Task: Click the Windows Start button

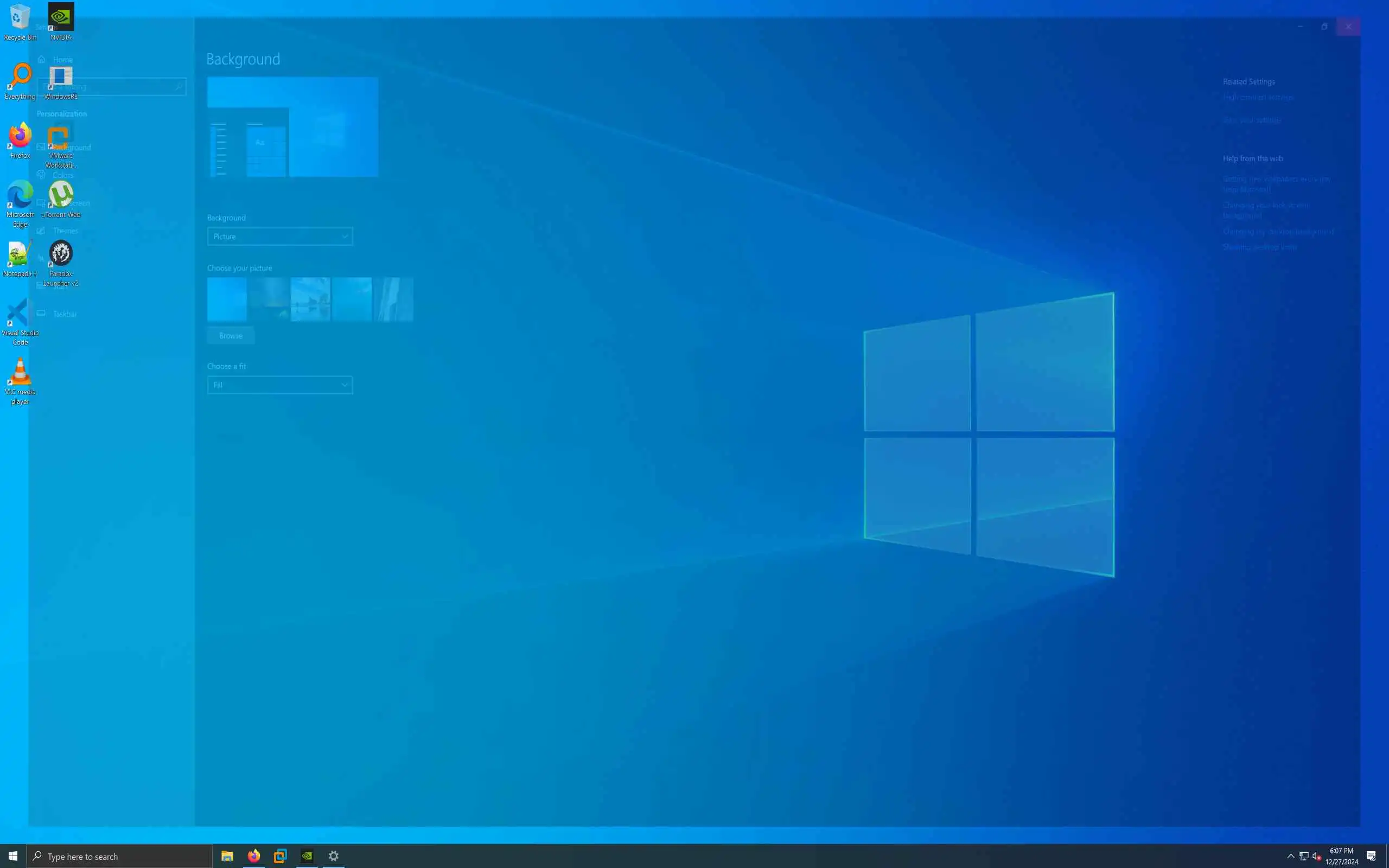Action: click(x=12, y=856)
